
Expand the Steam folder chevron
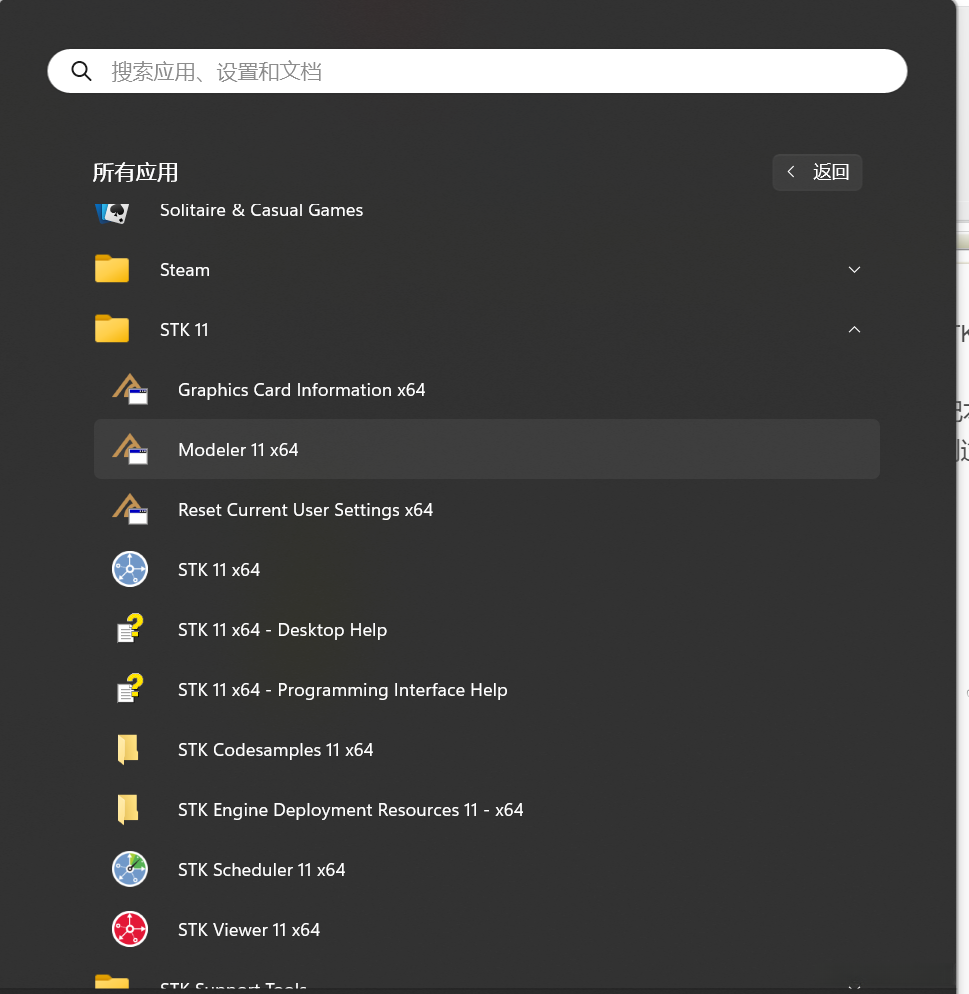point(854,270)
